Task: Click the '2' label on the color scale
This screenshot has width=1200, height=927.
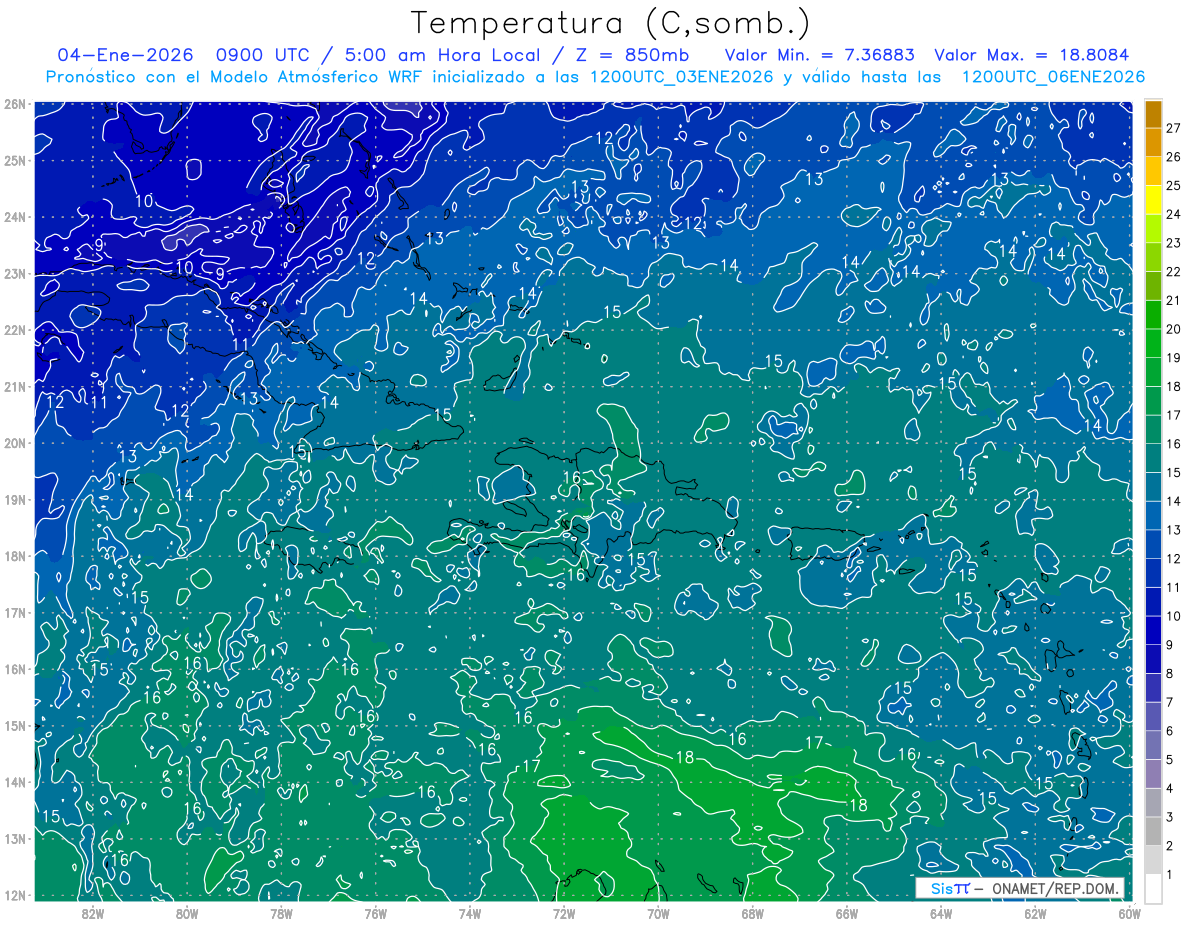Action: click(x=1170, y=846)
